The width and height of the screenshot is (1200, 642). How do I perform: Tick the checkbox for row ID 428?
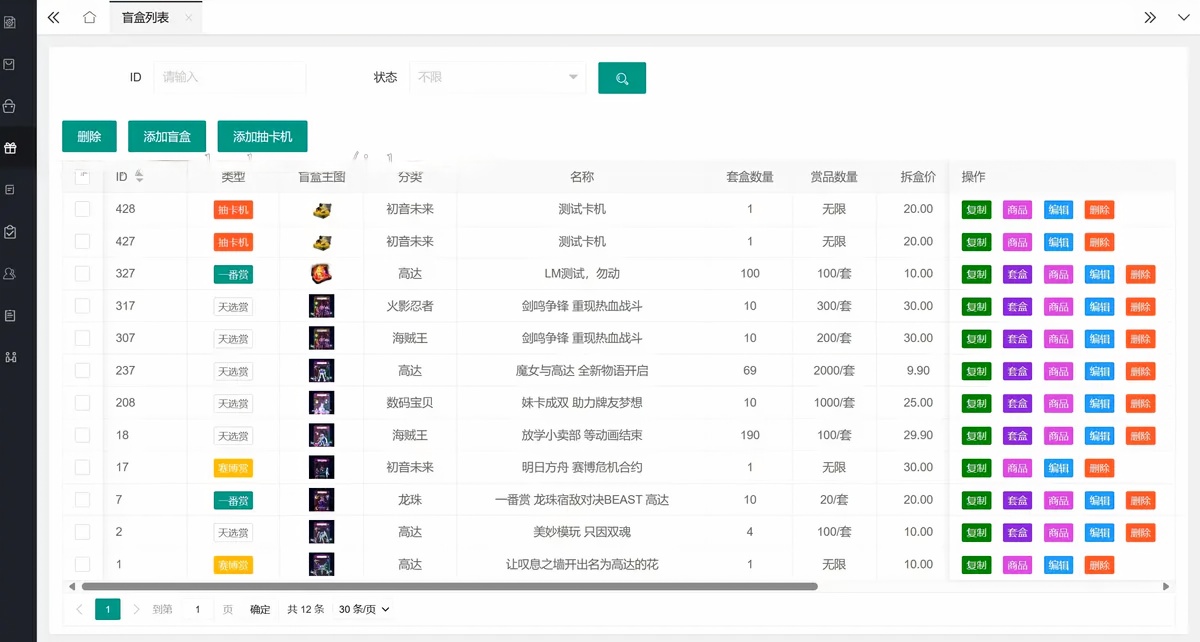coord(82,209)
